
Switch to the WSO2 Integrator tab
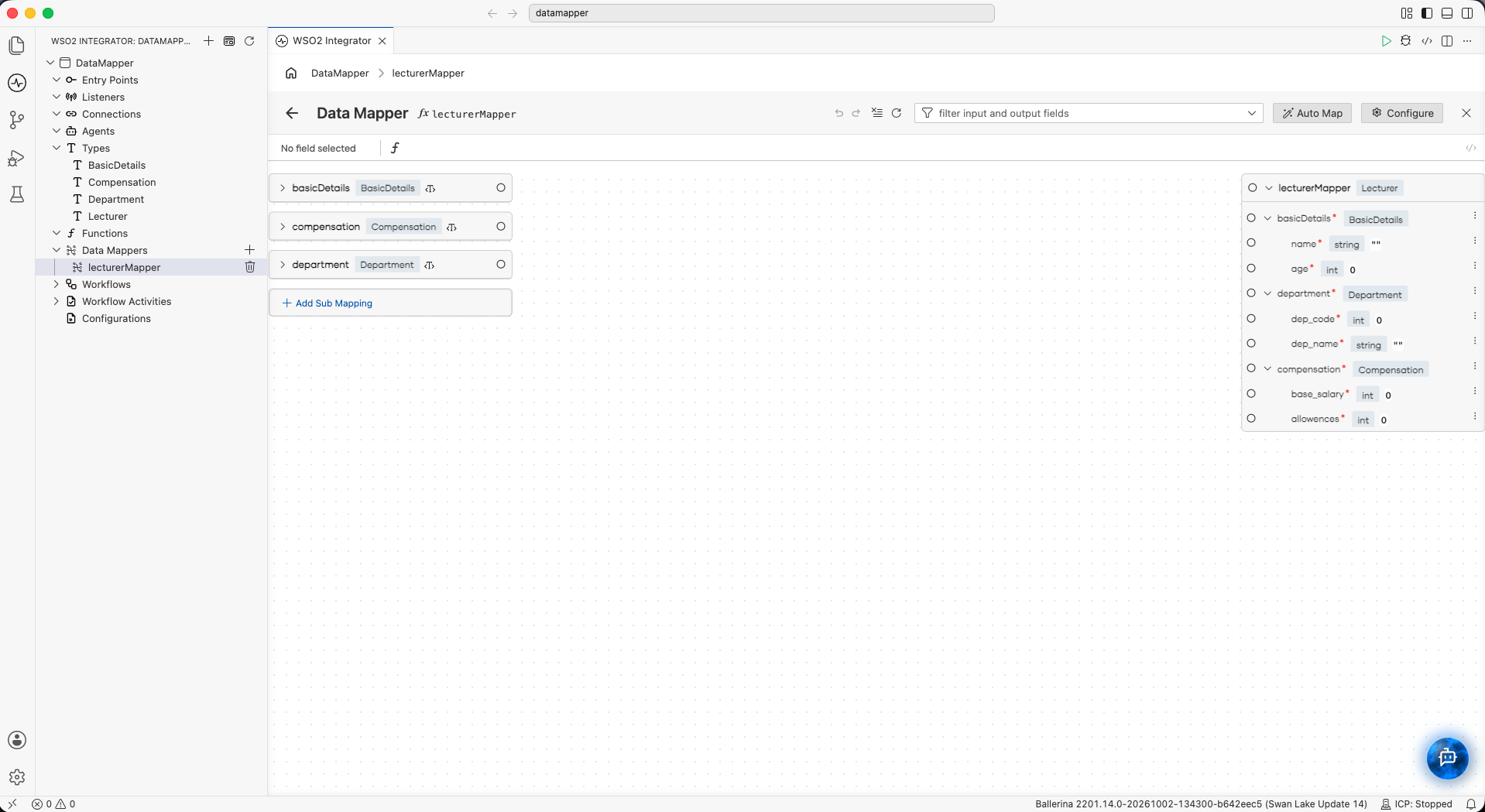(x=331, y=41)
